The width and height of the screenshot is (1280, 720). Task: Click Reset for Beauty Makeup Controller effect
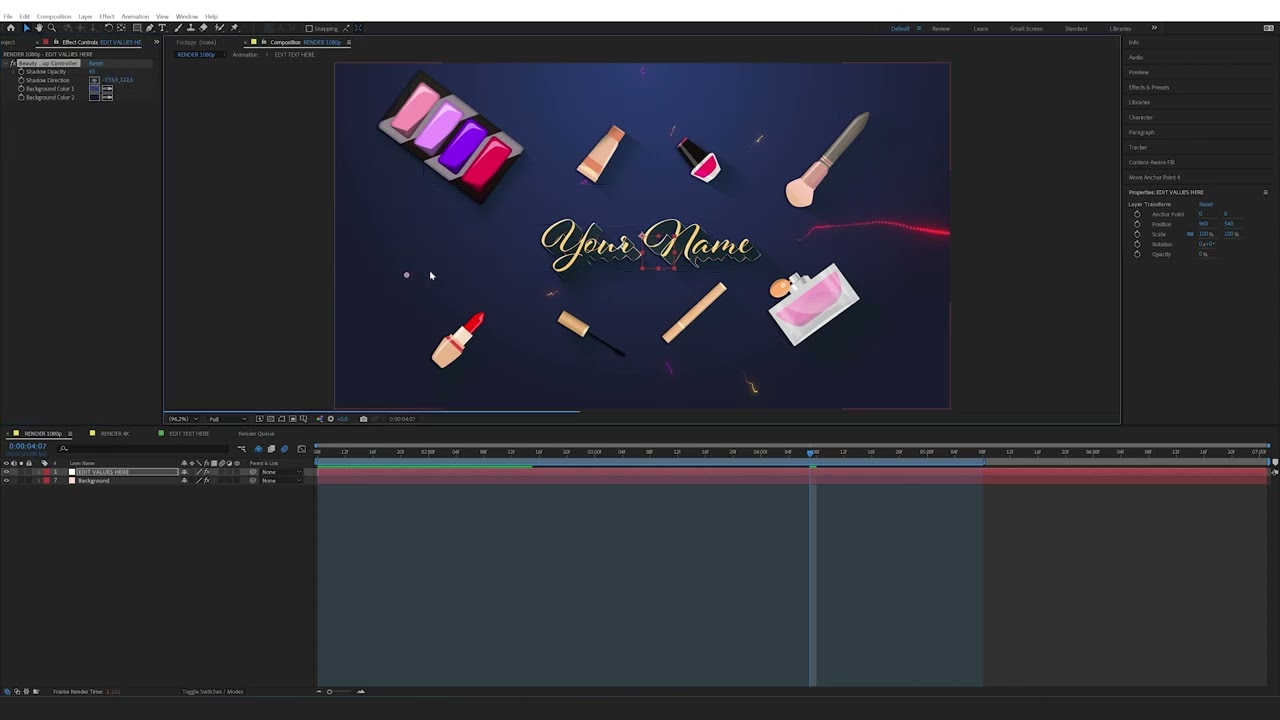click(96, 63)
